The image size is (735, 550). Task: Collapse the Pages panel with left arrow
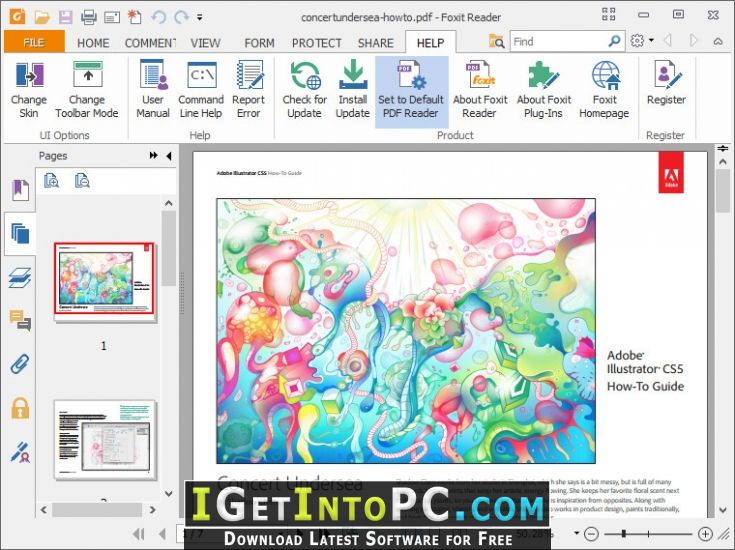tap(169, 156)
